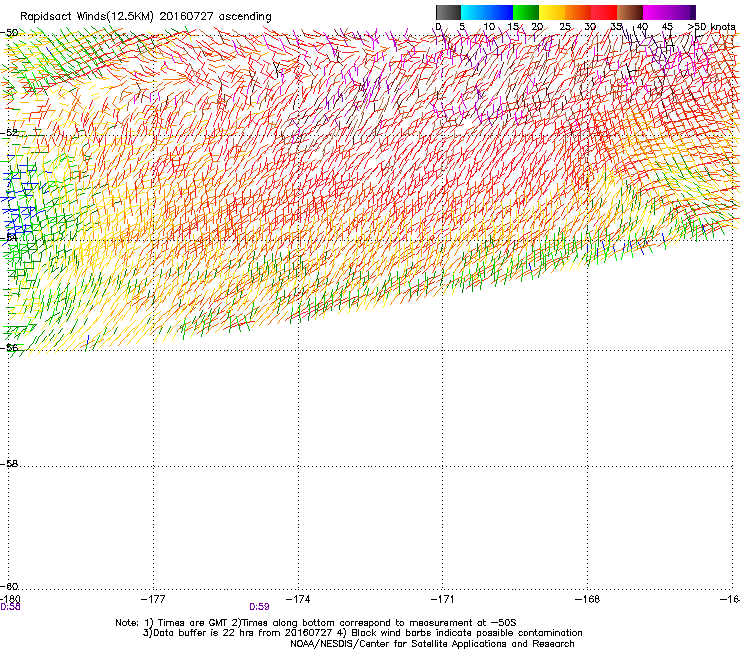
Task: Click the ">50 knots" legend label
Action: (711, 27)
